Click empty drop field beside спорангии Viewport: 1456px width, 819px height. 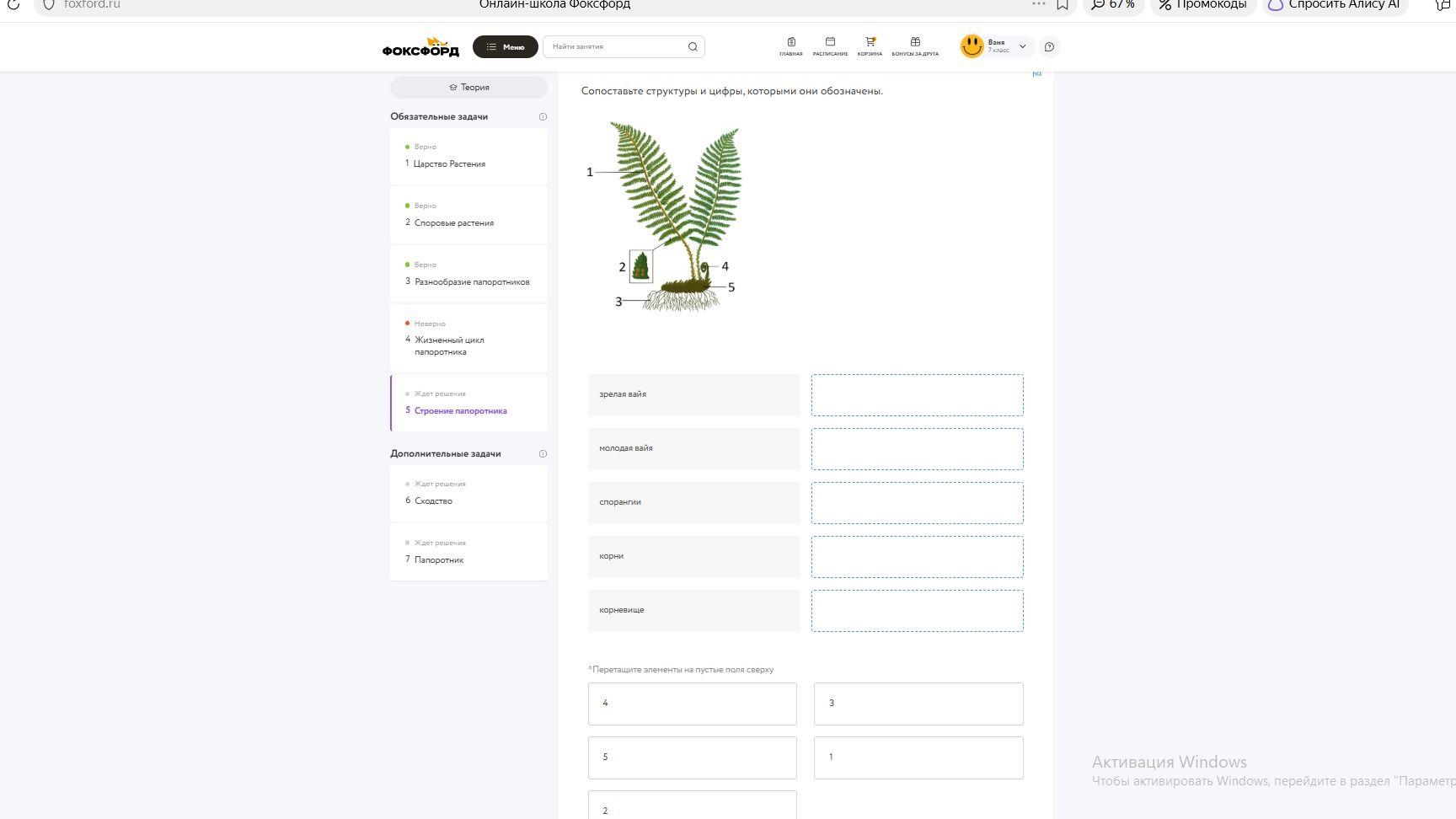tap(918, 503)
